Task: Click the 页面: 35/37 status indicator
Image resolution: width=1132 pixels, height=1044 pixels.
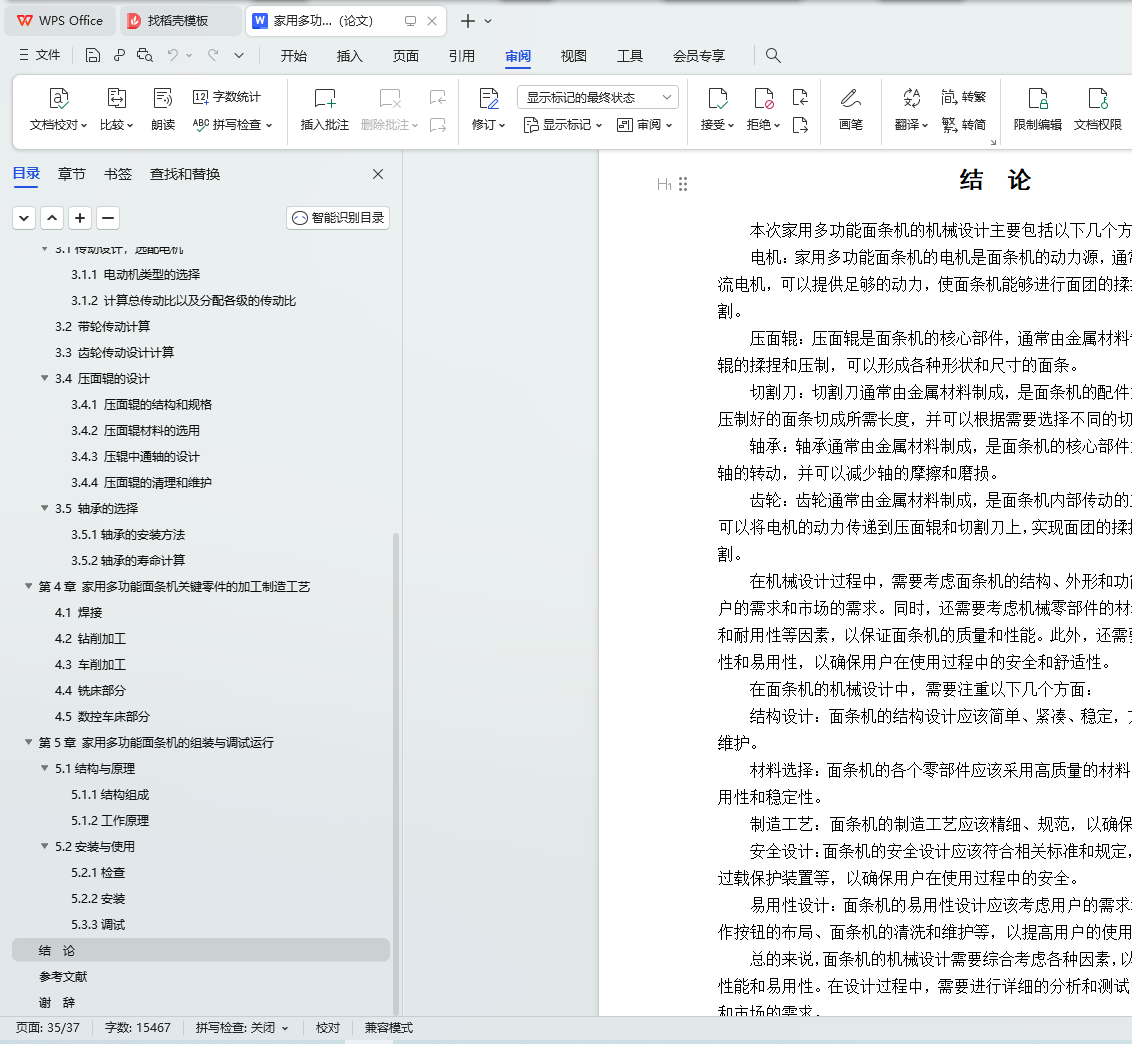Action: click(48, 1027)
